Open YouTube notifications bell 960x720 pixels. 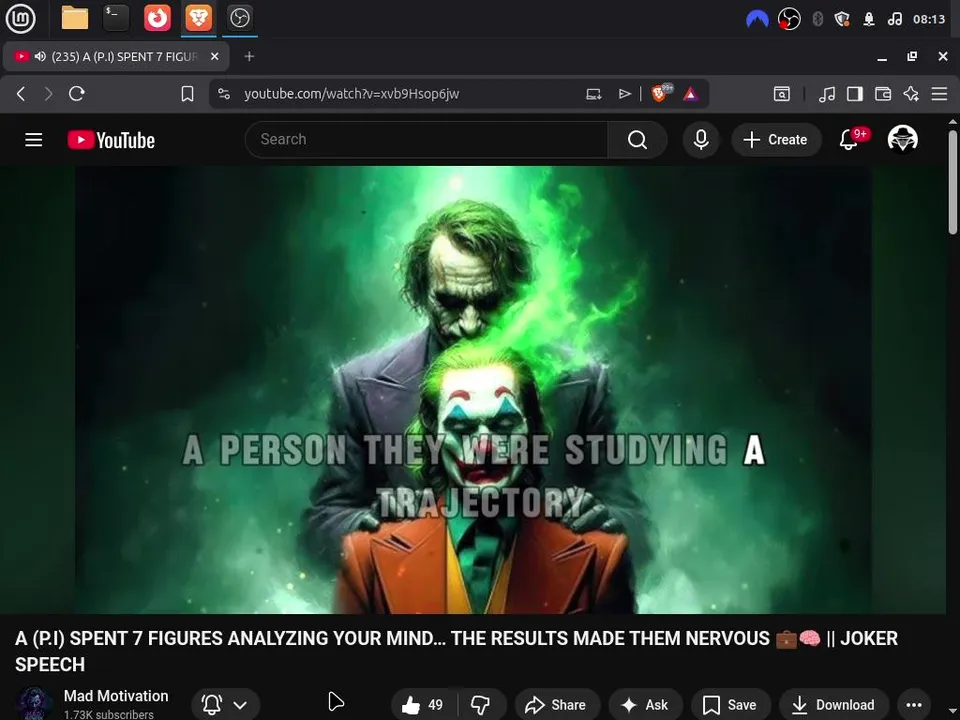point(849,140)
